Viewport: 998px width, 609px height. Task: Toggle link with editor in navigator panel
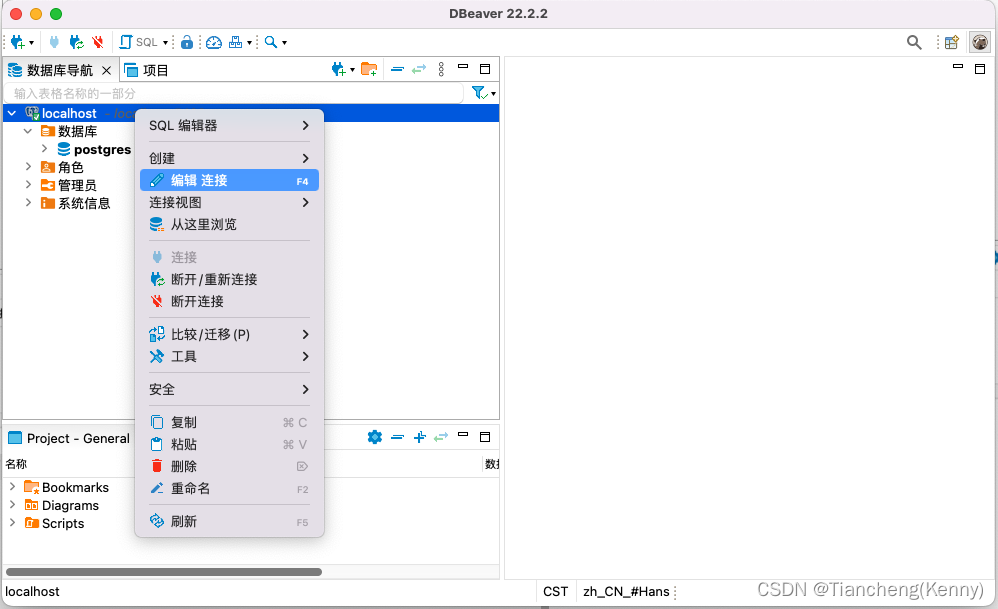point(419,69)
